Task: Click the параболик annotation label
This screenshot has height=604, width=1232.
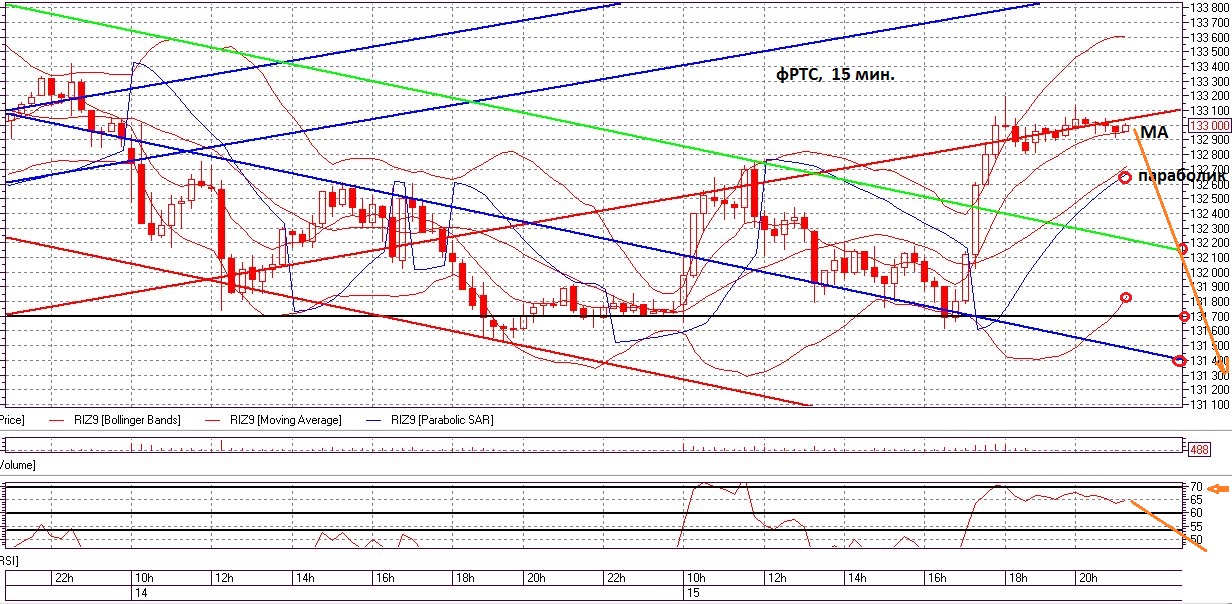Action: tap(1183, 176)
